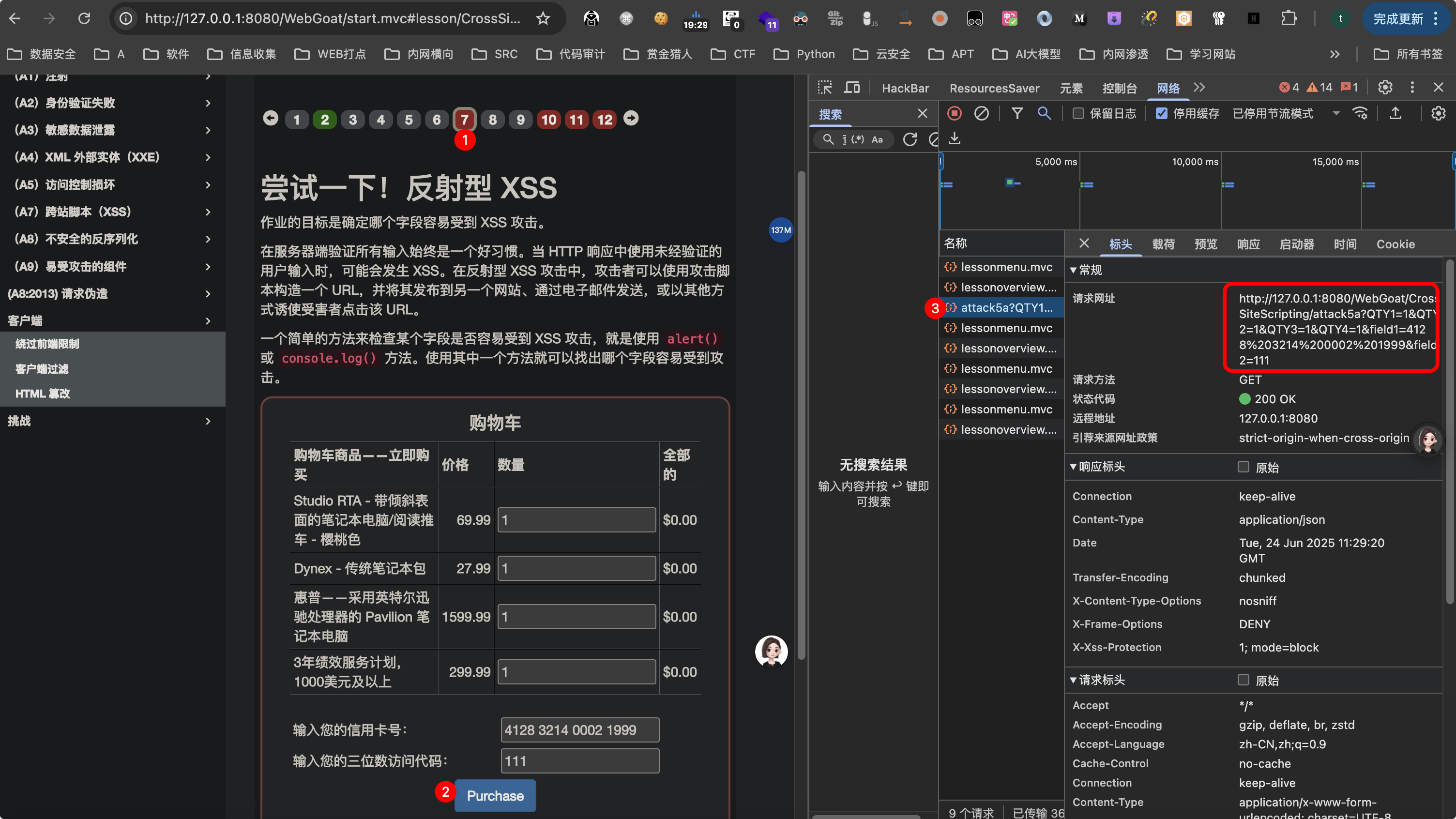1456x819 pixels.
Task: Click the DevTools inspect element icon
Action: (825, 88)
